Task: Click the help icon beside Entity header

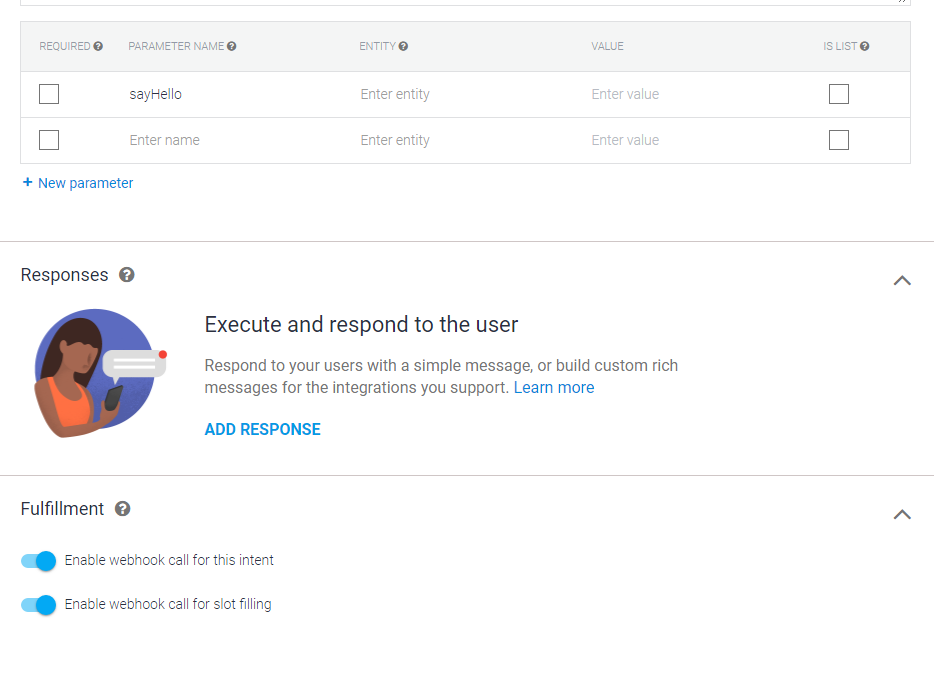Action: click(x=403, y=47)
